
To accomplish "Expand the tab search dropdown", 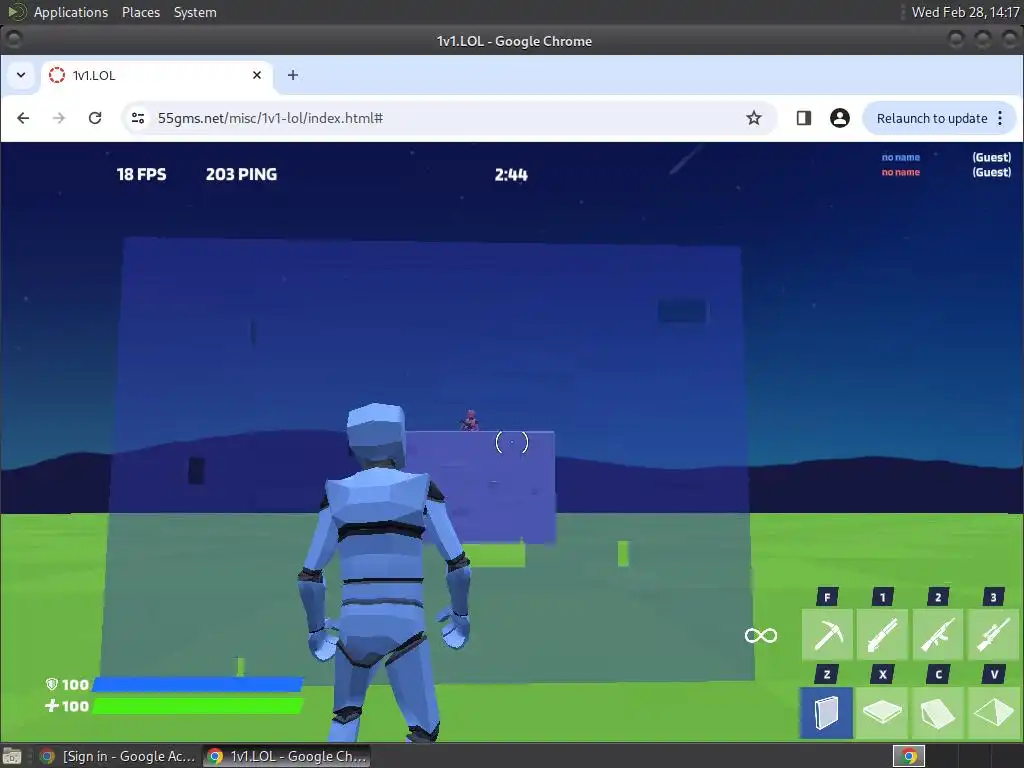I will [21, 75].
